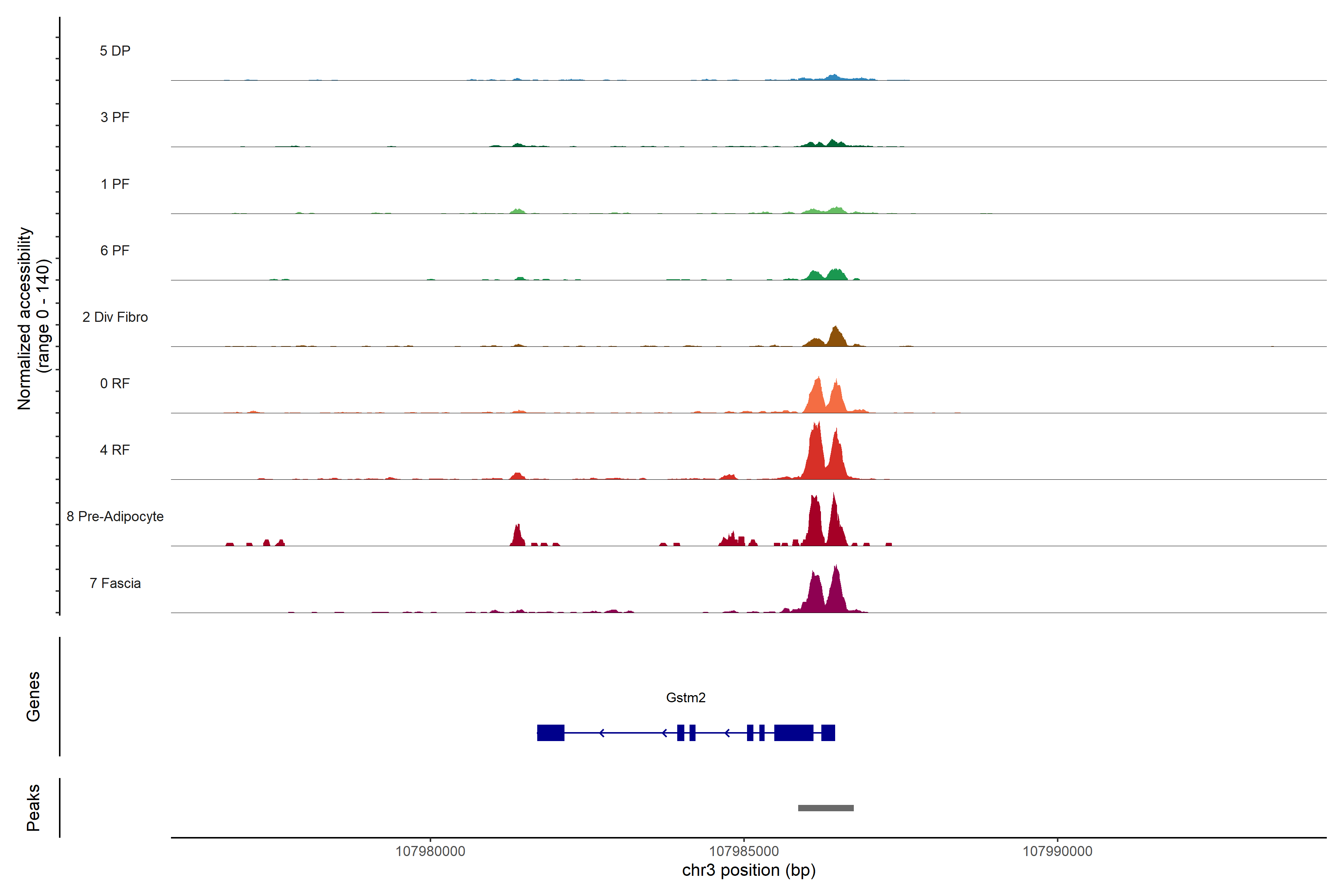Click the Gstm2 gene name
1344x896 pixels.
(686, 698)
